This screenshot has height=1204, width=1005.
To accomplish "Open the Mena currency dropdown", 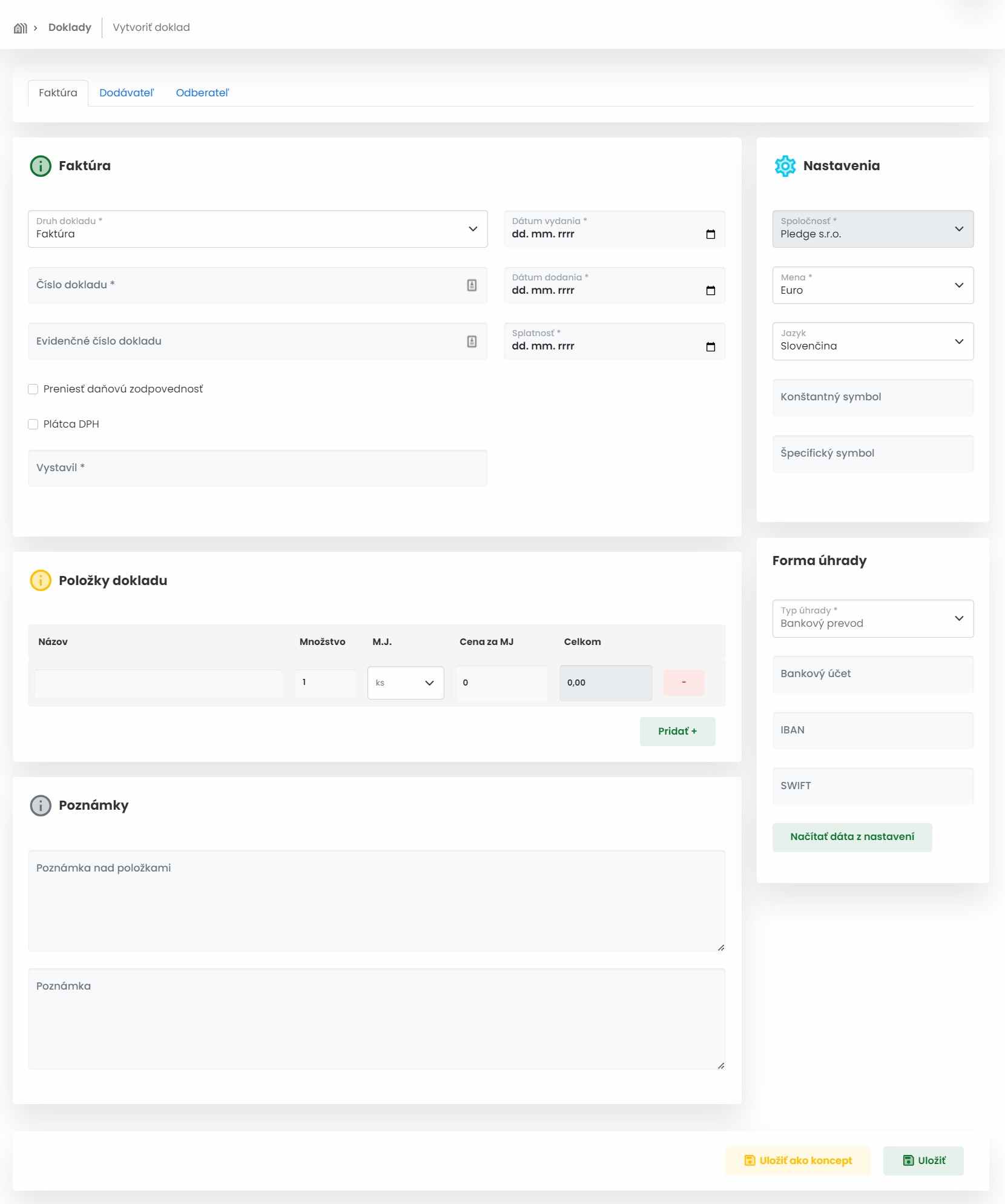I will 873,285.
